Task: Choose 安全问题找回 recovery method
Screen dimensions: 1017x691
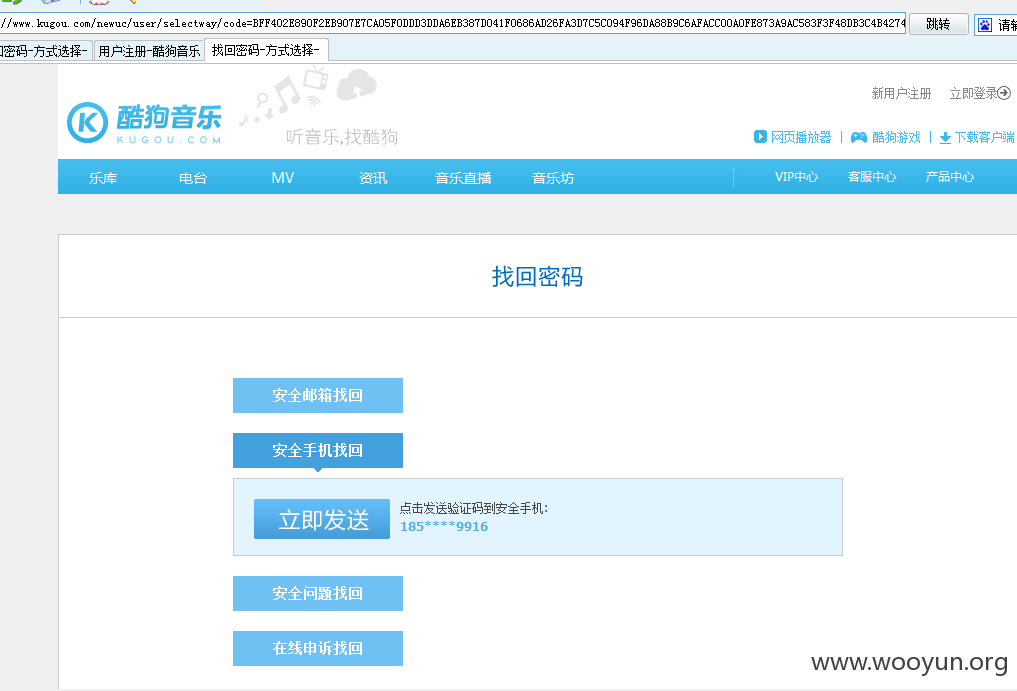Action: coord(318,593)
